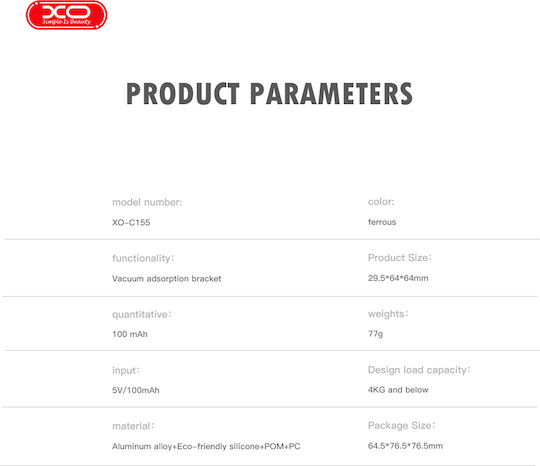Select the 77g weight value

(x=375, y=334)
